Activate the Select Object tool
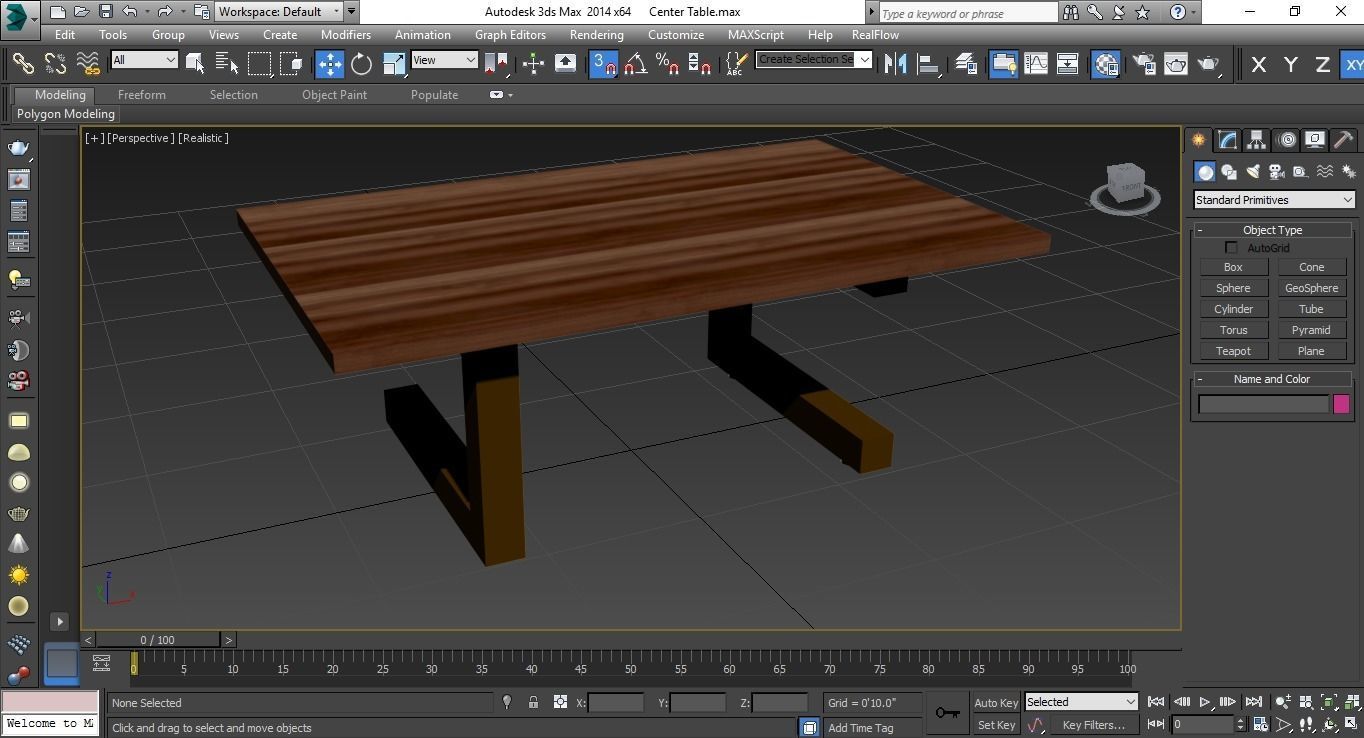 (x=195, y=64)
